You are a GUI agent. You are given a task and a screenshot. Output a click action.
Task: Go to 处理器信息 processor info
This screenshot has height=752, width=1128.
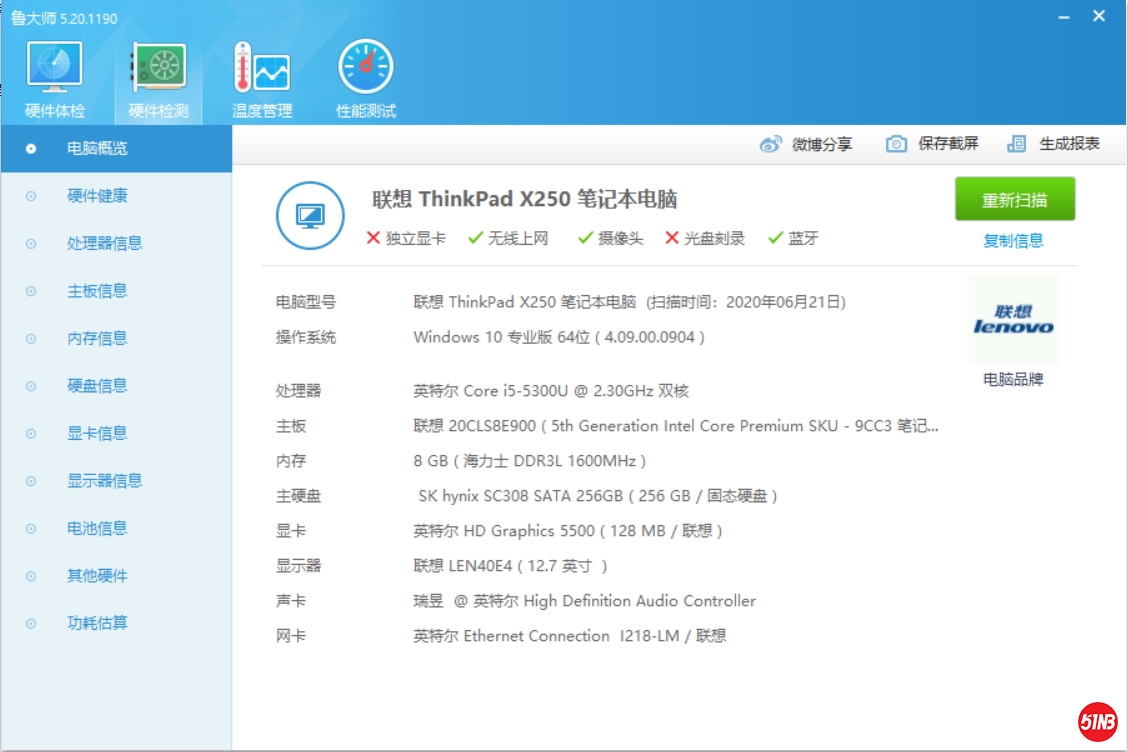coord(104,243)
